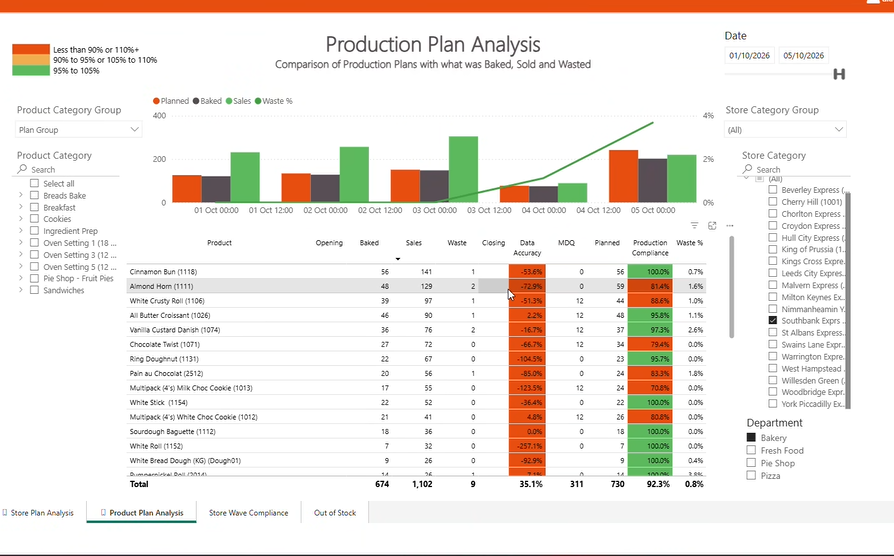
Task: Check the Cherry Hill (1001) store
Action: [x=773, y=201]
